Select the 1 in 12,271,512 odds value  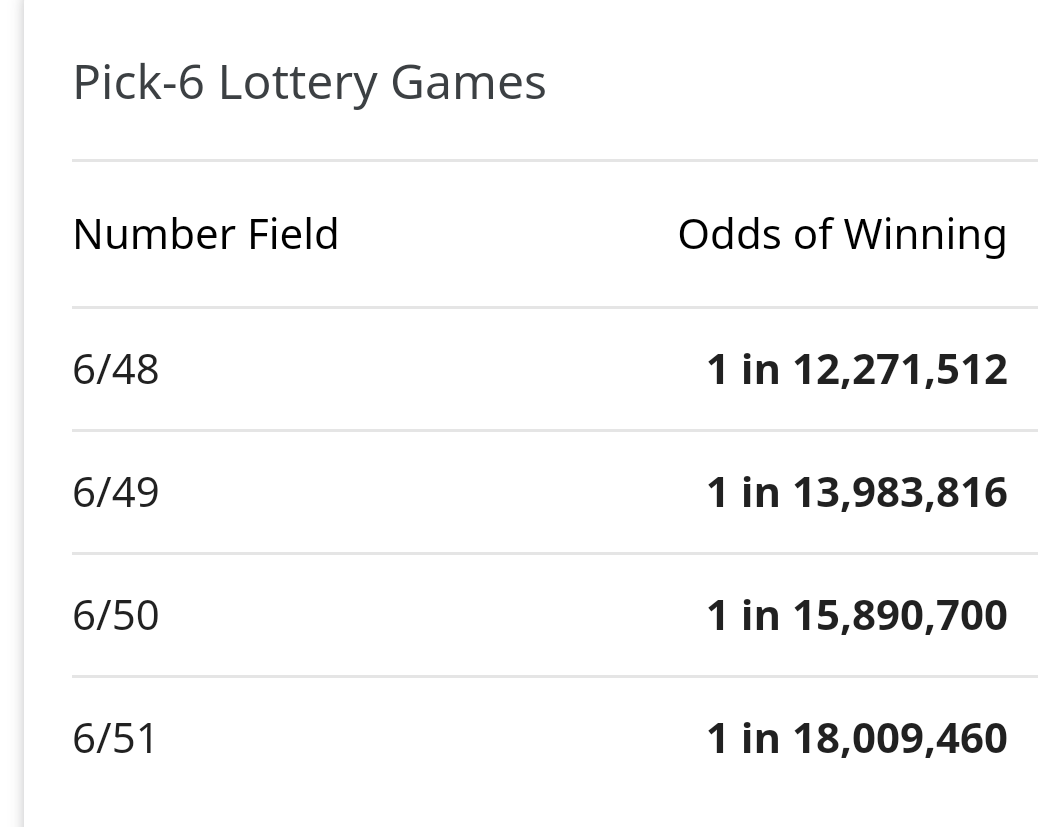(857, 369)
